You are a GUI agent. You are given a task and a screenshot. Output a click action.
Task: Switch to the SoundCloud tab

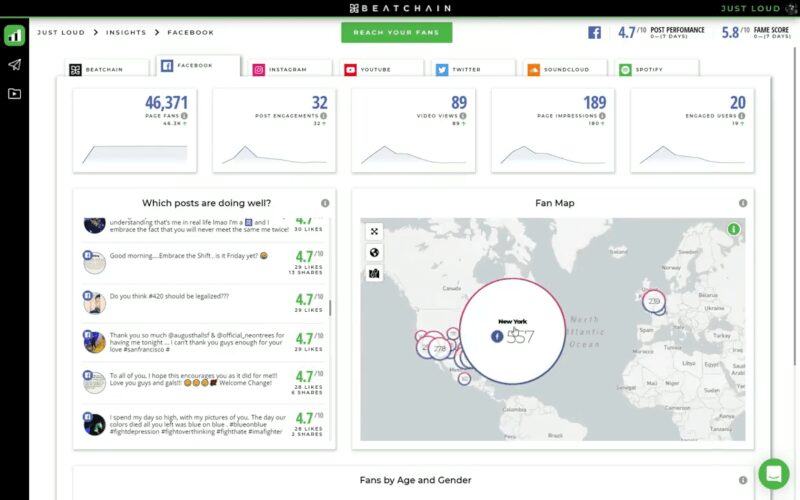[565, 69]
